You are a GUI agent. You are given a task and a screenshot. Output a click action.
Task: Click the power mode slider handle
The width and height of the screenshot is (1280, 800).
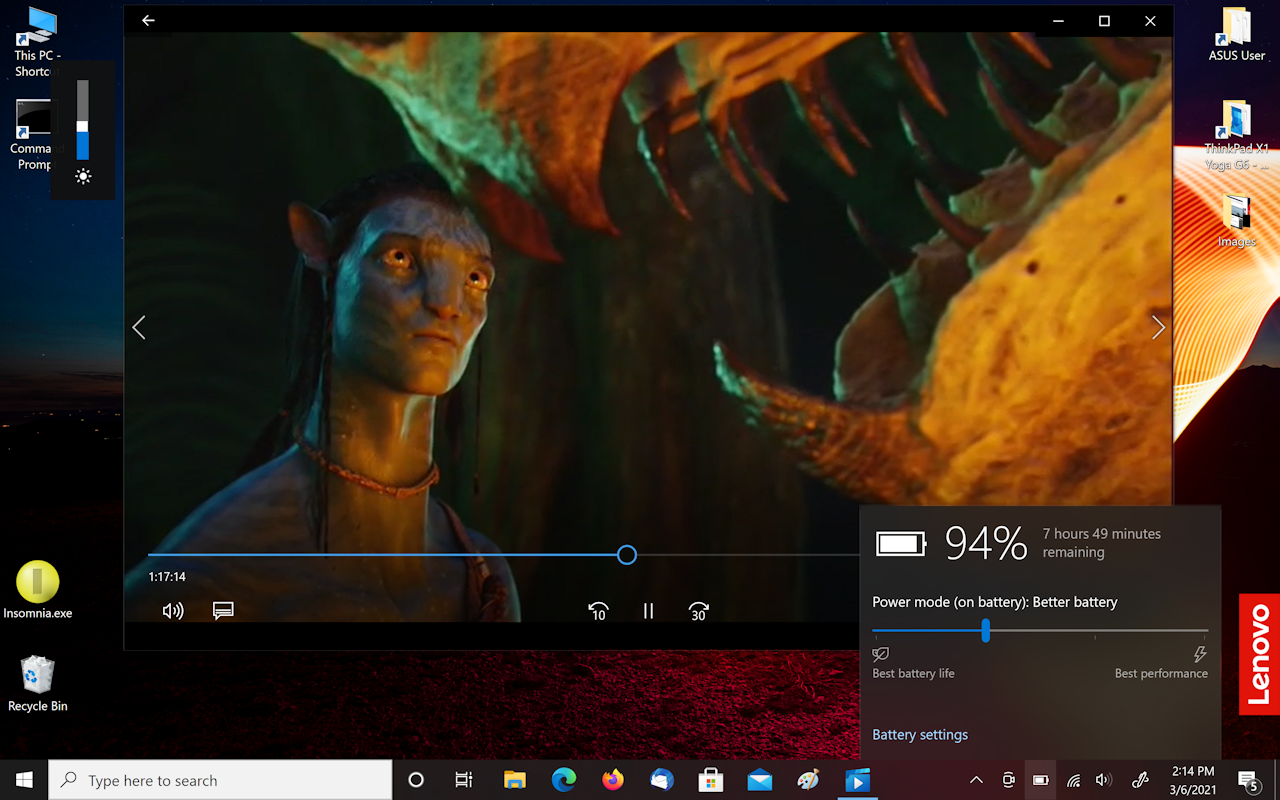click(985, 630)
